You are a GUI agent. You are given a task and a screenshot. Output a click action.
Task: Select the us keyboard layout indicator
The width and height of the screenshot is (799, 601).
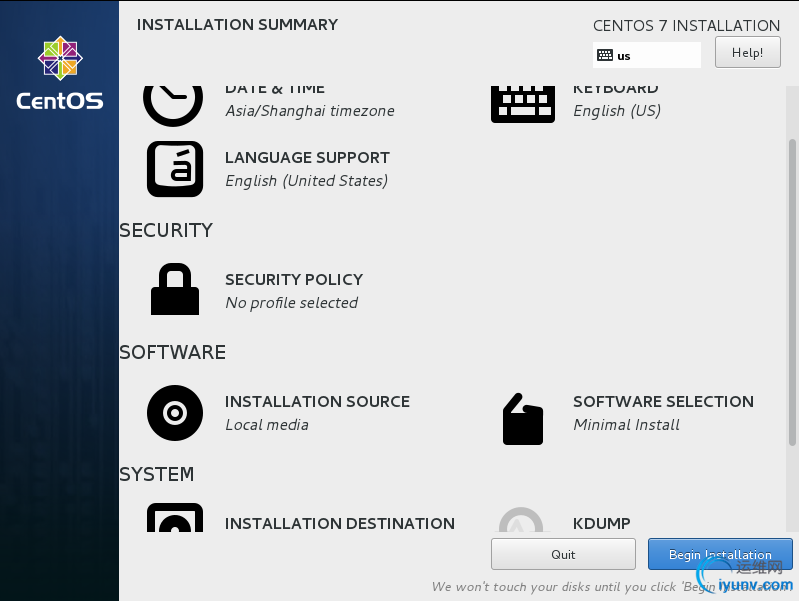point(647,55)
